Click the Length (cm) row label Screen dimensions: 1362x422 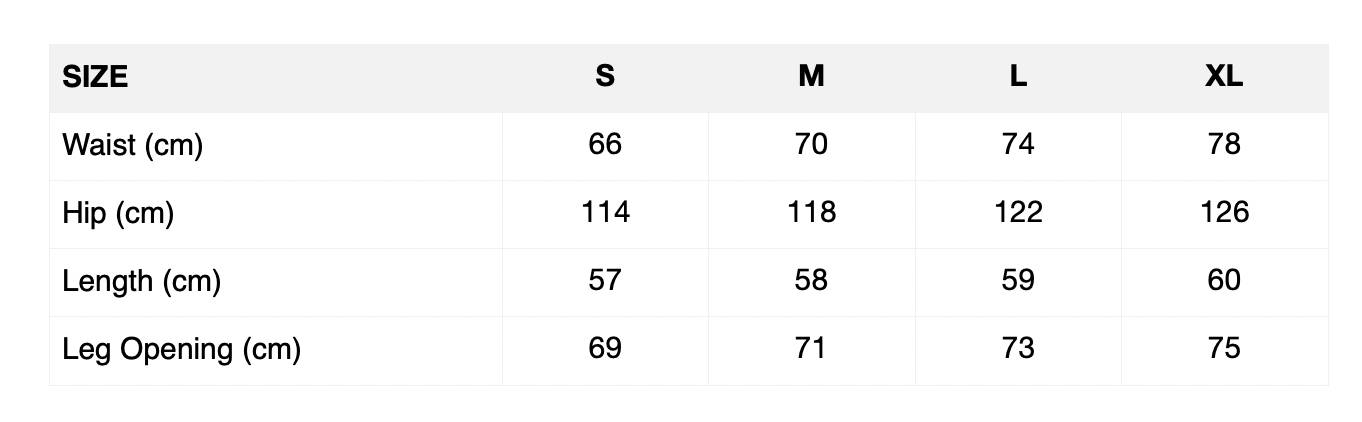click(141, 281)
